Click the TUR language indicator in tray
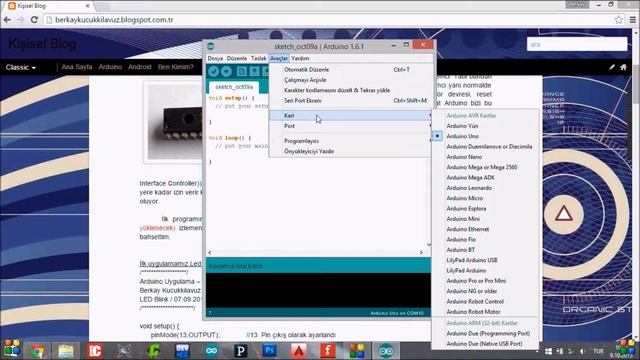Viewport: 640px width, 360px height. (x=598, y=351)
